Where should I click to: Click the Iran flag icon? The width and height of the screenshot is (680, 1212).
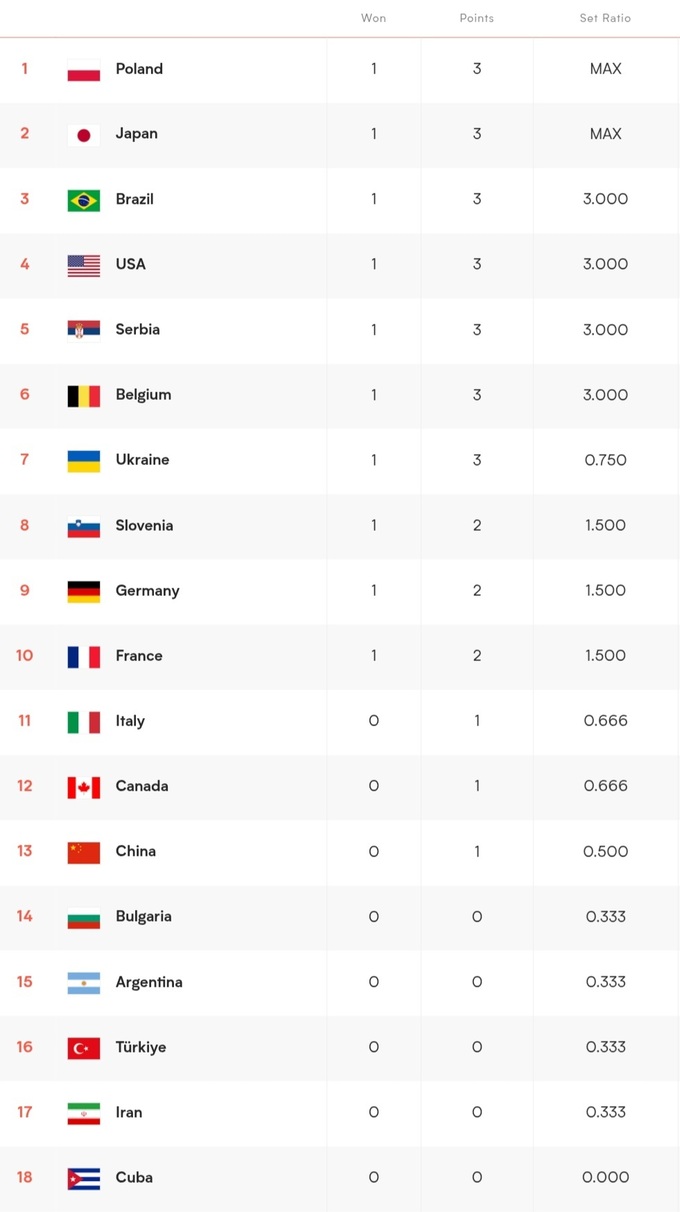(84, 1114)
